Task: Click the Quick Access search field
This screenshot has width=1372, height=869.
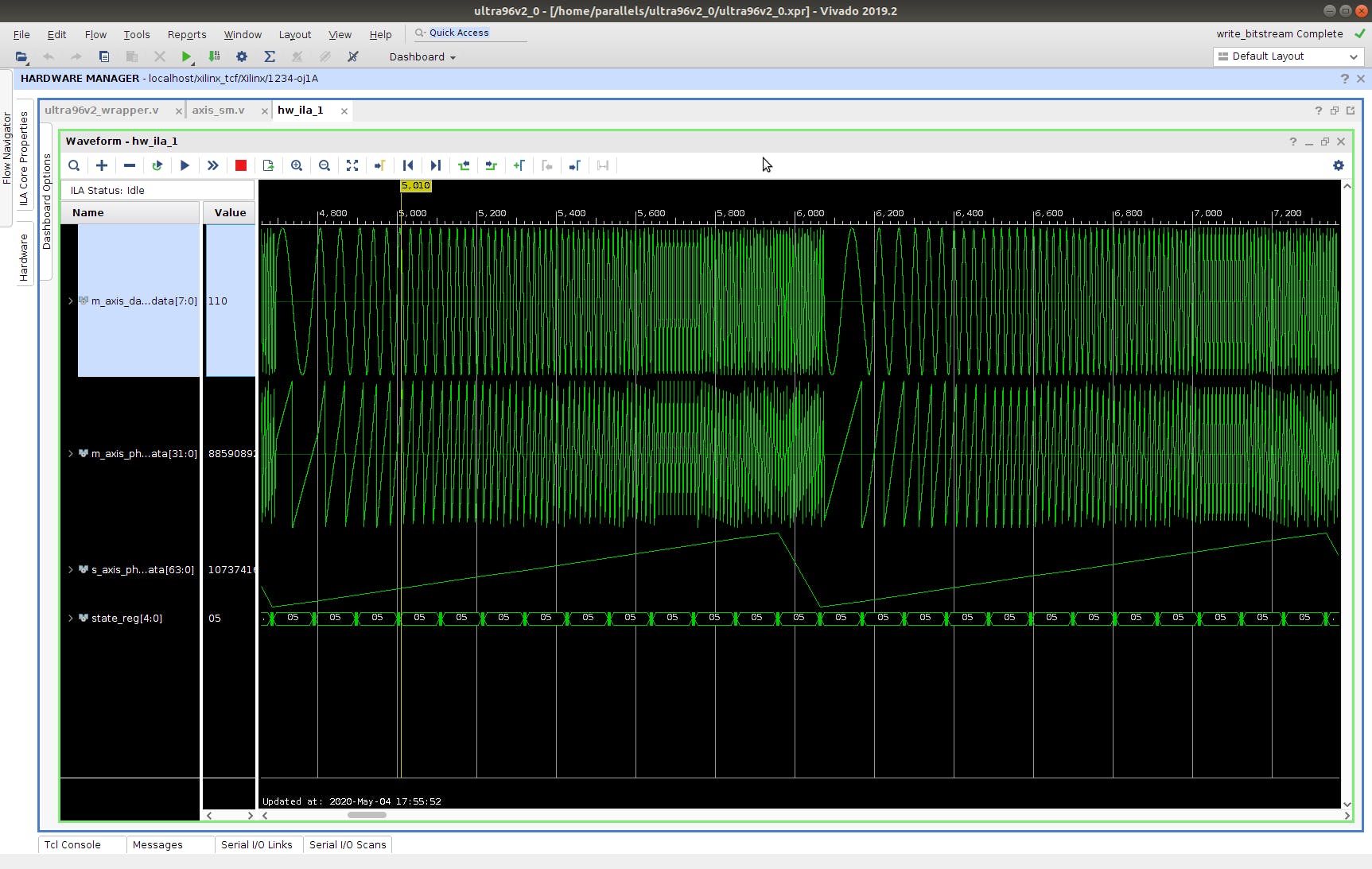Action: click(469, 33)
